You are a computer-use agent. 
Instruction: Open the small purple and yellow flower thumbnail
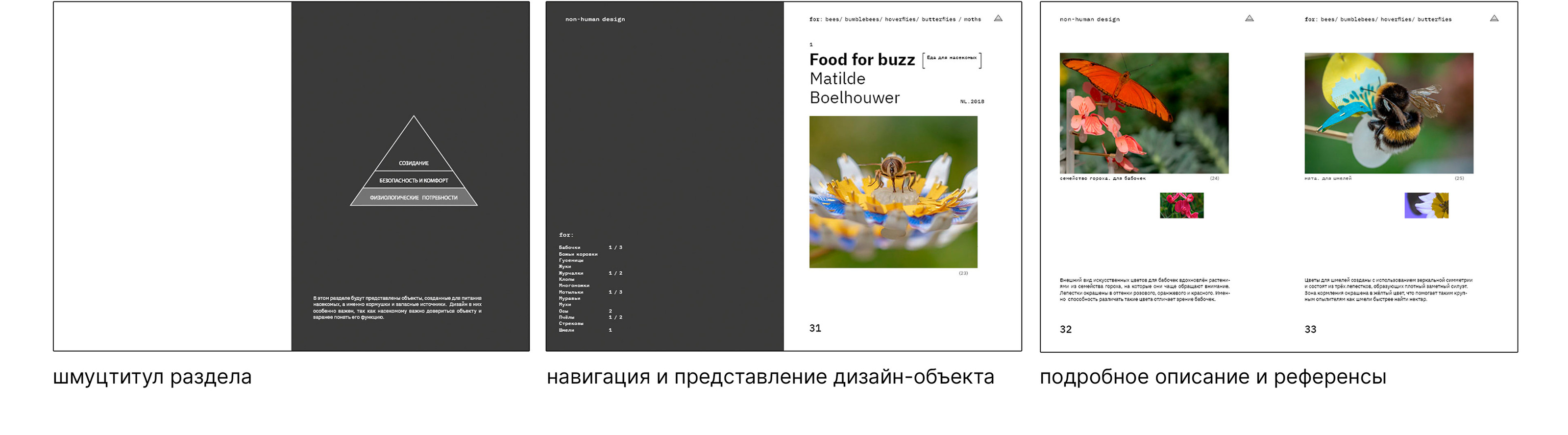coord(1426,206)
